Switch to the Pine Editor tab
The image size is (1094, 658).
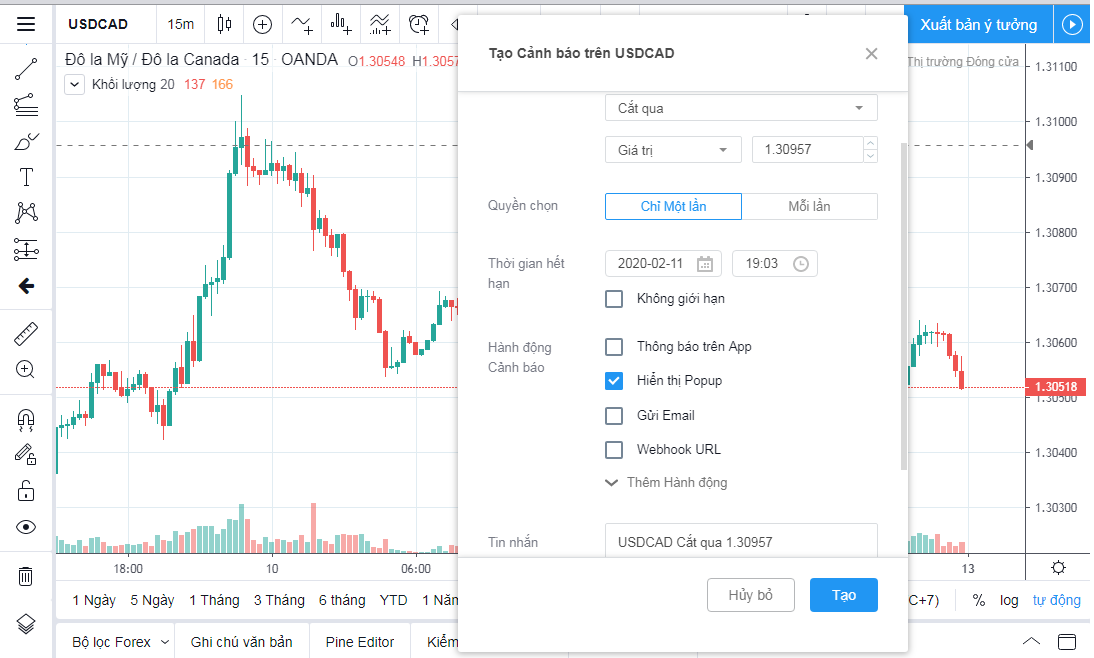click(359, 642)
